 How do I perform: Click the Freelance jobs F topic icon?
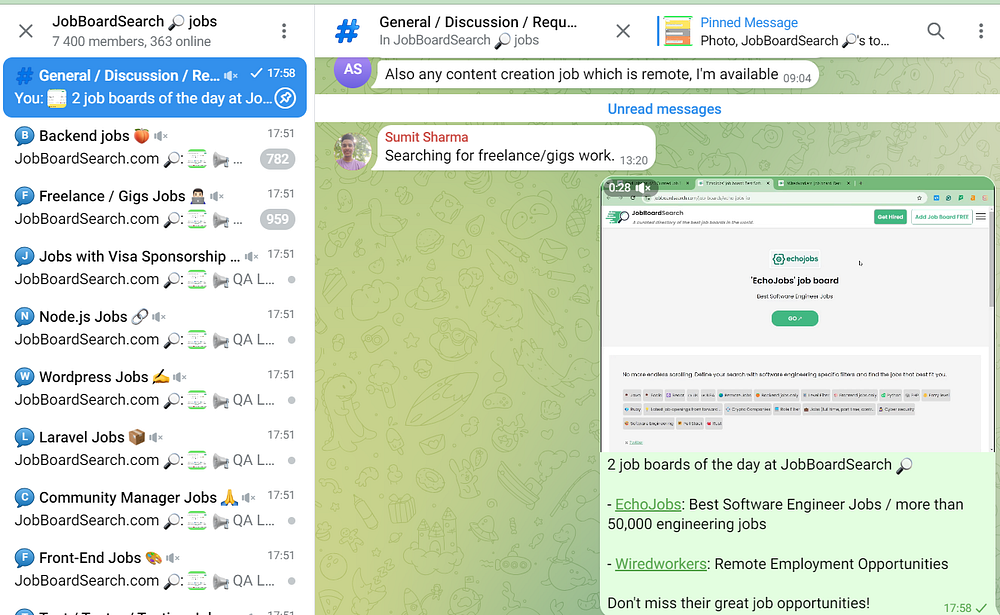point(24,196)
